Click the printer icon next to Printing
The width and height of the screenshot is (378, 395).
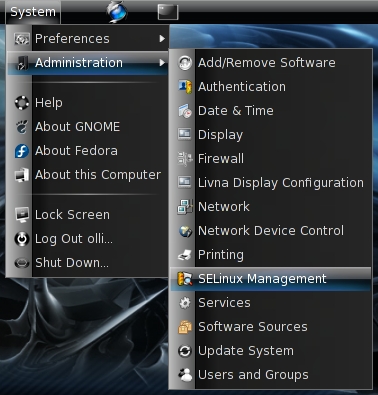185,255
